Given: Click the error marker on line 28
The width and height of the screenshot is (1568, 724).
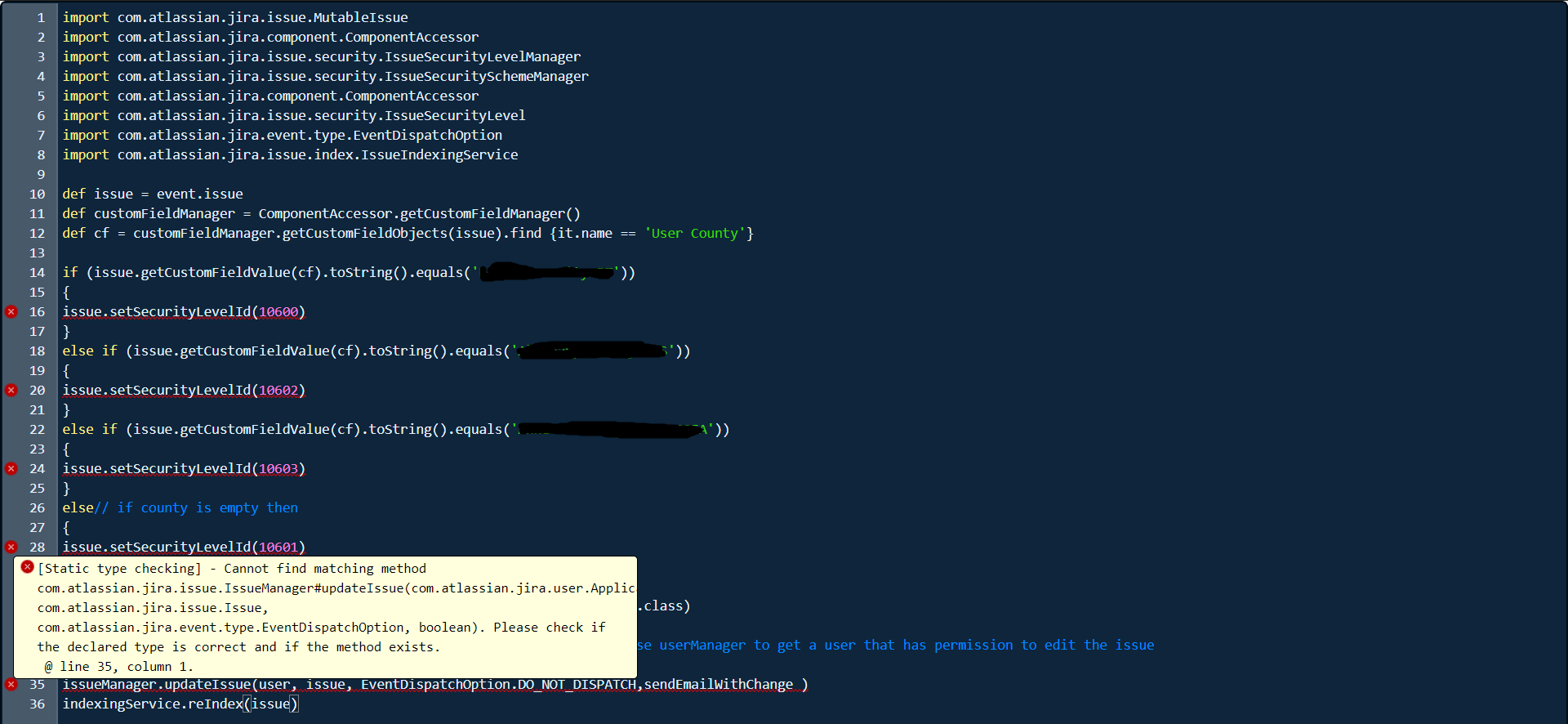Looking at the screenshot, I should (x=11, y=547).
